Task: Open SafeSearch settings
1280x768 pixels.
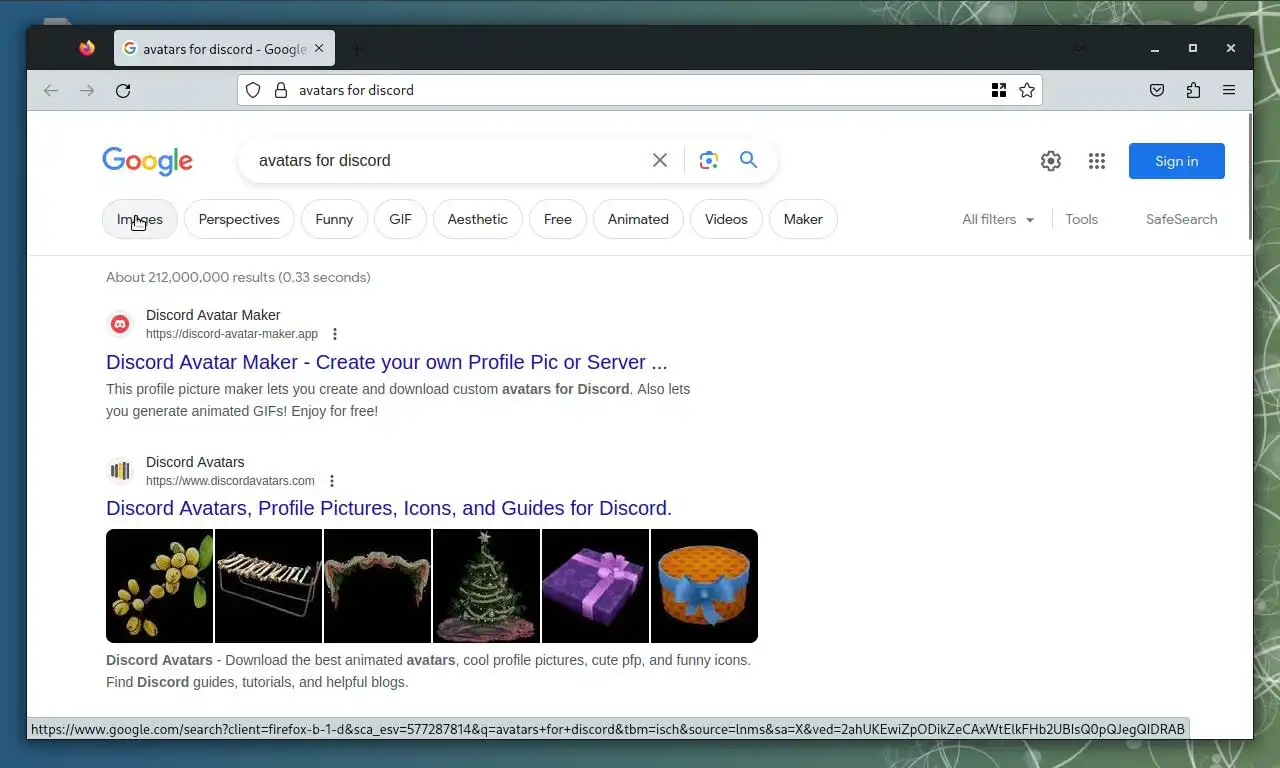Action: 1181,219
